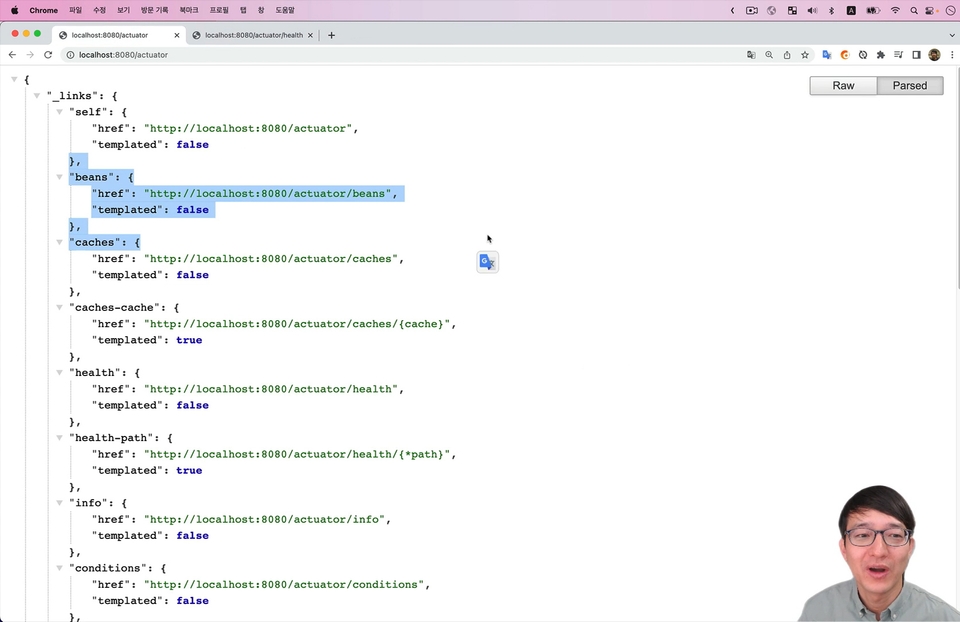This screenshot has height=622, width=960.
Task: Open the actuator/beans href link
Action: pyautogui.click(x=268, y=193)
